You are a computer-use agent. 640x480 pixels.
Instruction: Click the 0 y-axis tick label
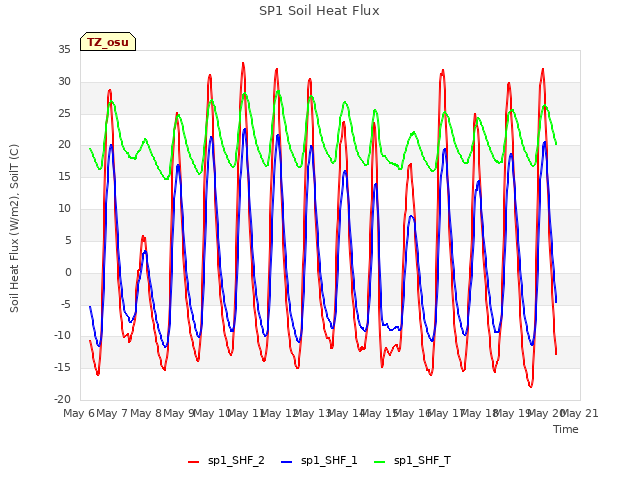[68, 272]
